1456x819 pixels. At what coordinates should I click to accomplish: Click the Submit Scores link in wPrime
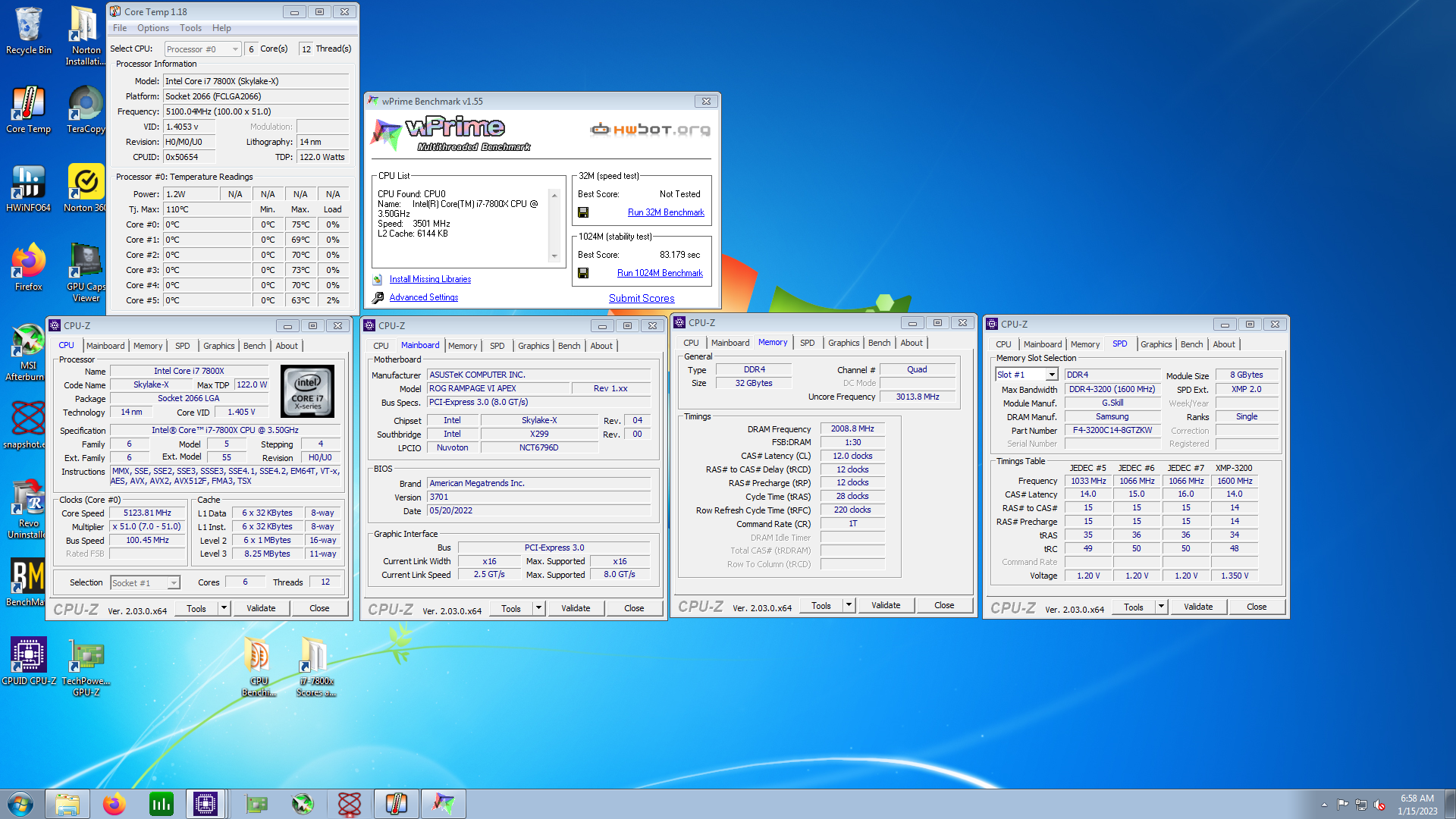click(642, 298)
